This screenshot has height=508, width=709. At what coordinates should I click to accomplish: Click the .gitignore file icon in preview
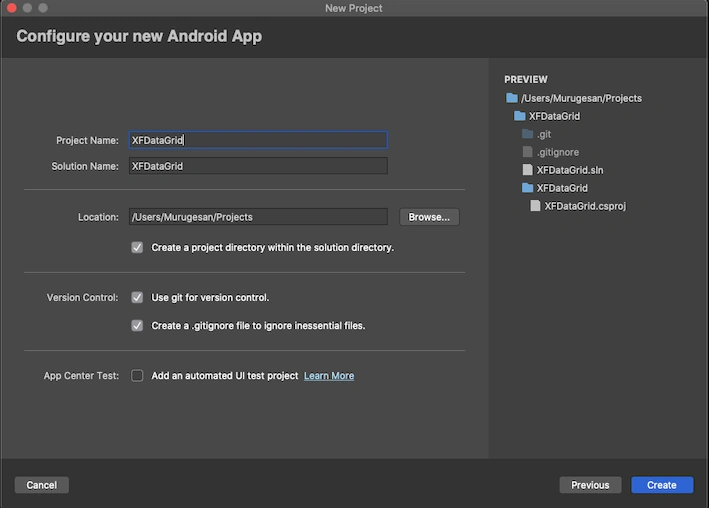[x=527, y=152]
